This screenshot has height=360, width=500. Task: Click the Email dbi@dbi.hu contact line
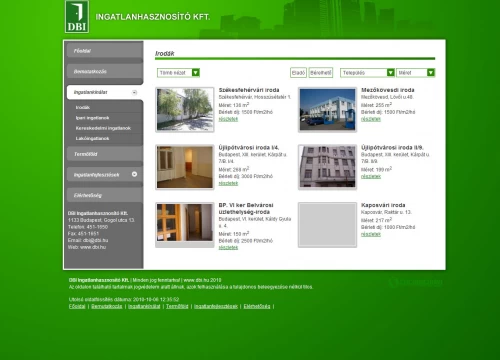click(x=88, y=240)
